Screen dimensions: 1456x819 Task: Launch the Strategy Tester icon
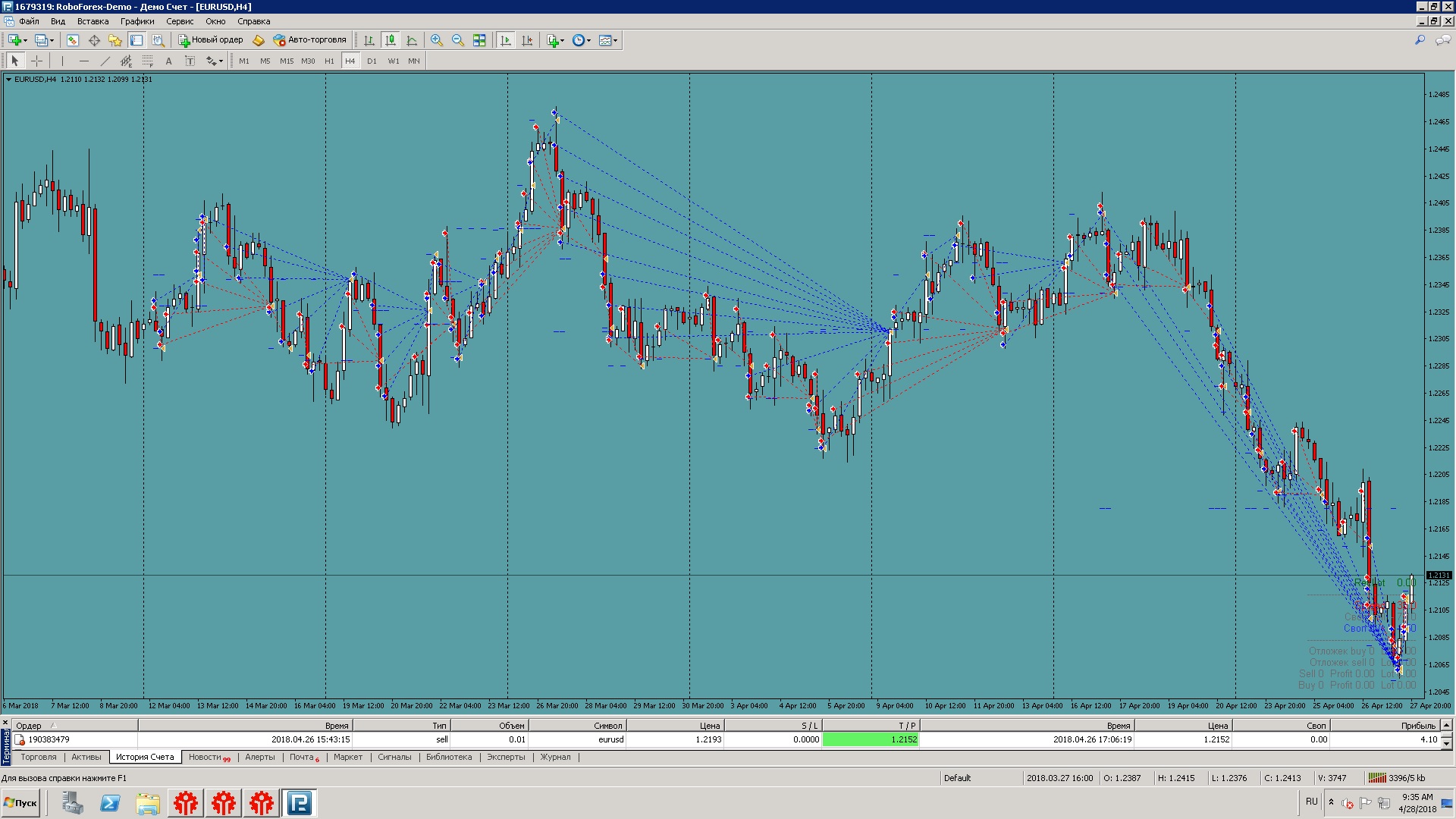click(158, 40)
